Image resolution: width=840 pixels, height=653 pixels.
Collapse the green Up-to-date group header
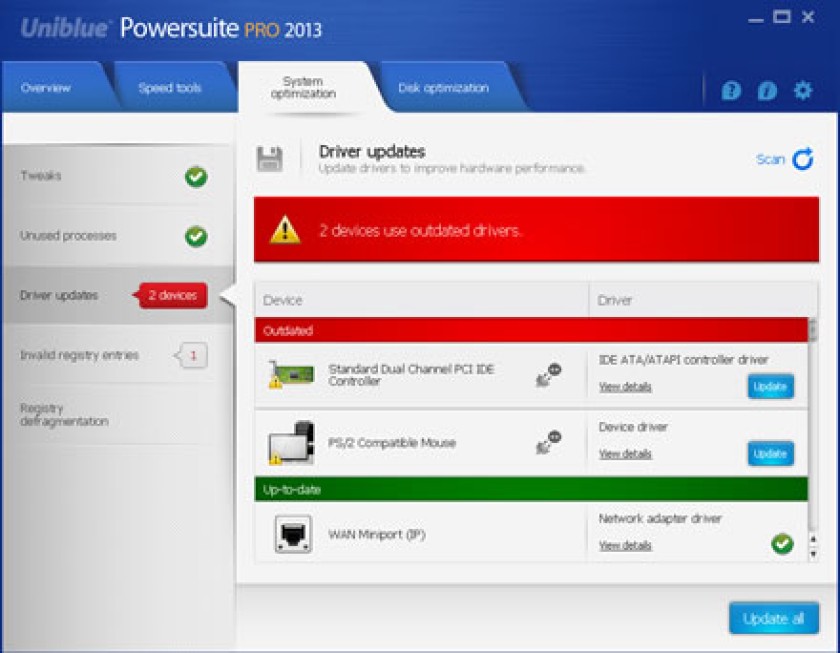(x=531, y=489)
